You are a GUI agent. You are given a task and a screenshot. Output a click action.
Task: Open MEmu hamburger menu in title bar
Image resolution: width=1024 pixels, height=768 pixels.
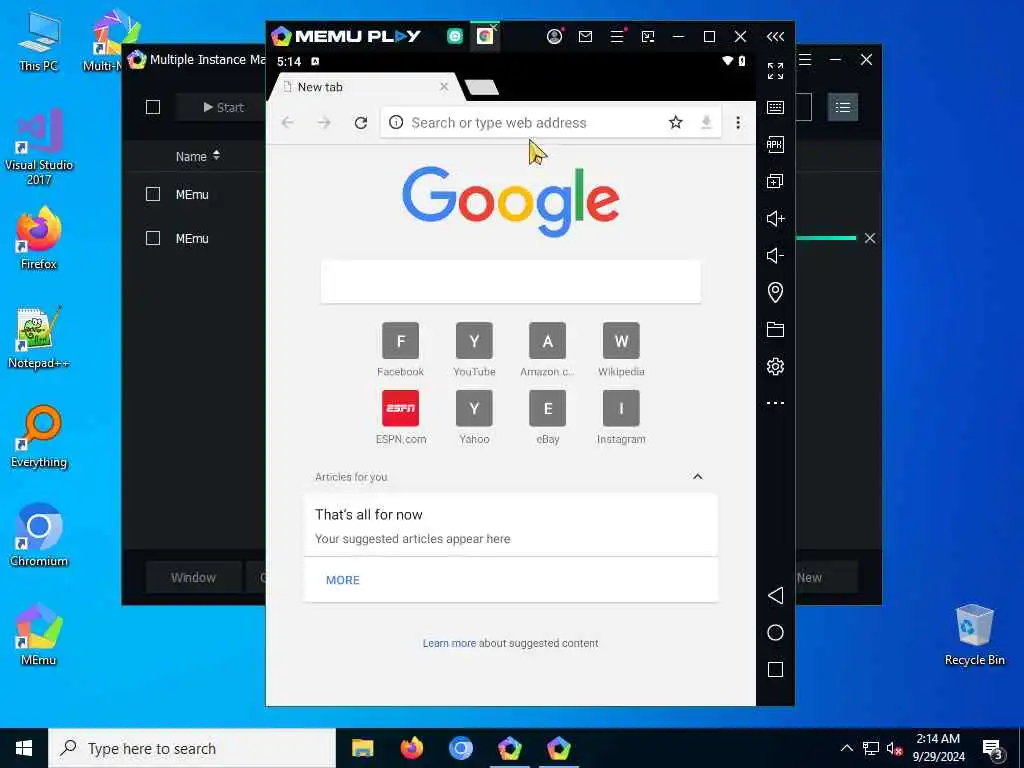pyautogui.click(x=617, y=37)
